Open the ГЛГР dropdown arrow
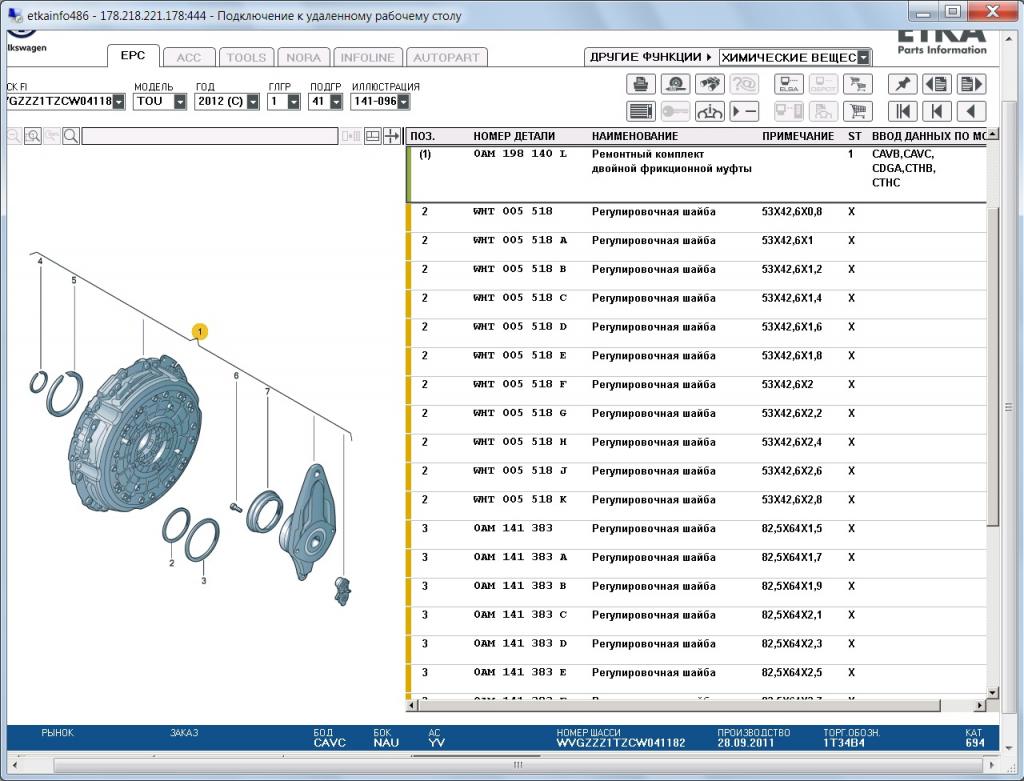 tap(294, 102)
